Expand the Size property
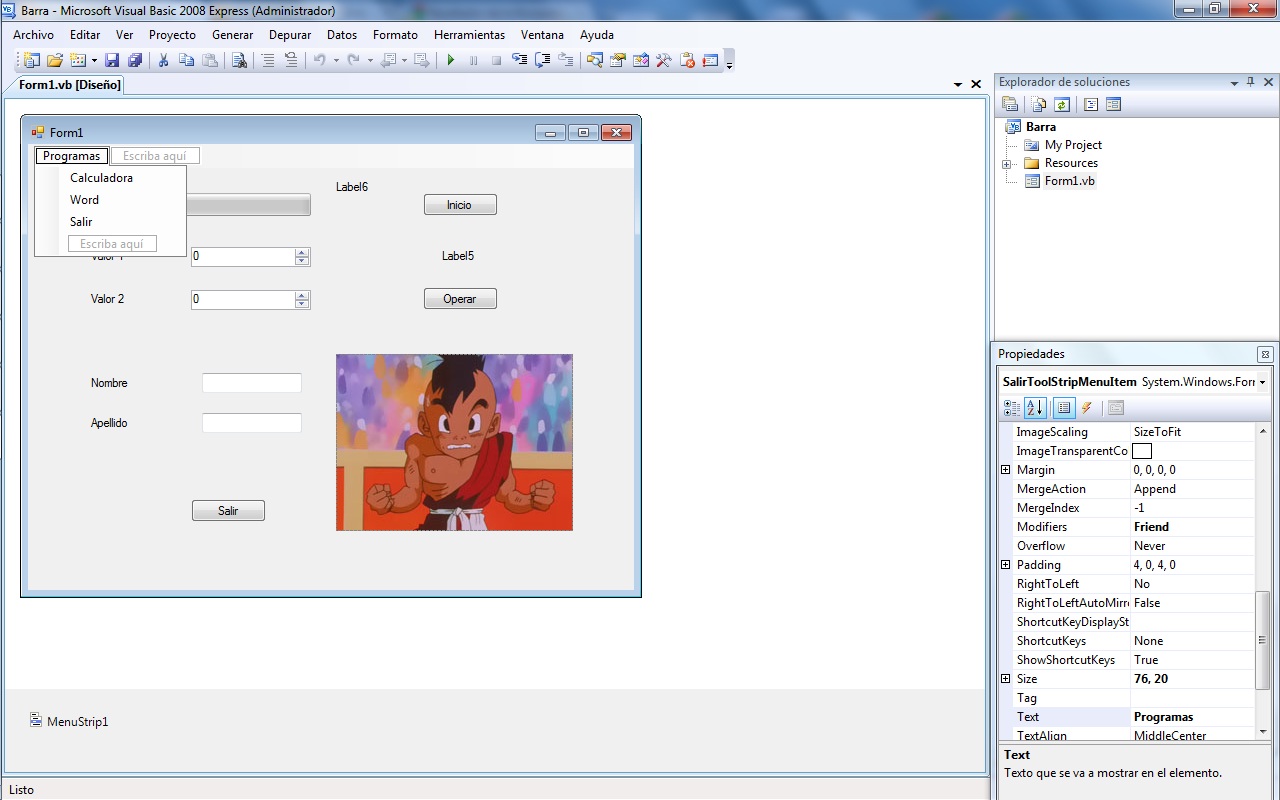Viewport: 1280px width, 800px height. pos(1006,679)
